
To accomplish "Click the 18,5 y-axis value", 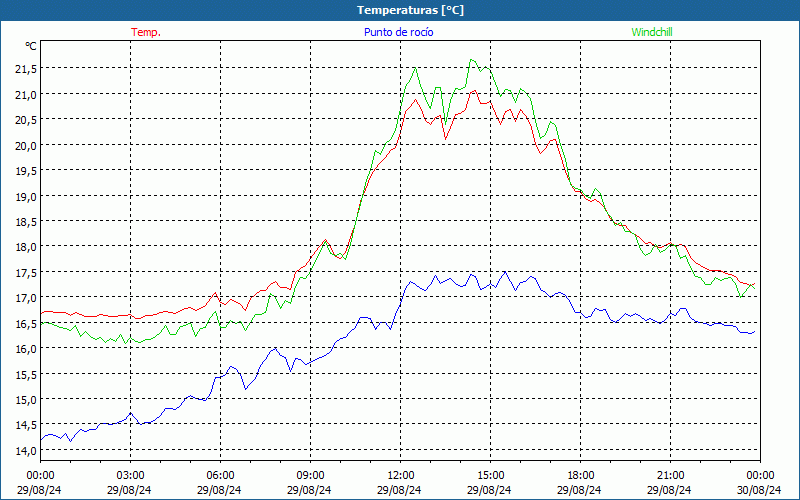I will point(26,222).
